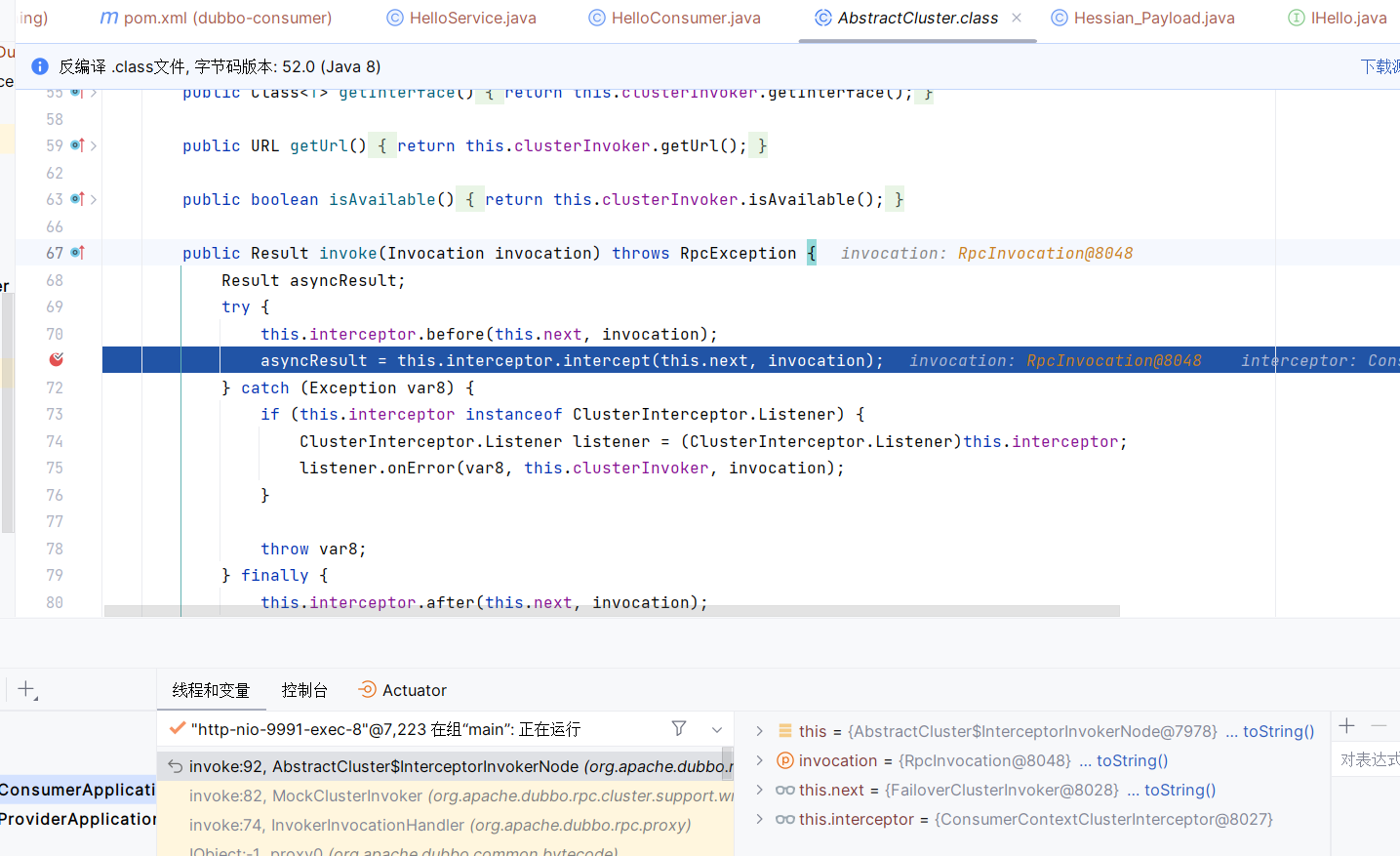Click the restore frame icon on invoke:92
1400x856 pixels.
coord(176,766)
